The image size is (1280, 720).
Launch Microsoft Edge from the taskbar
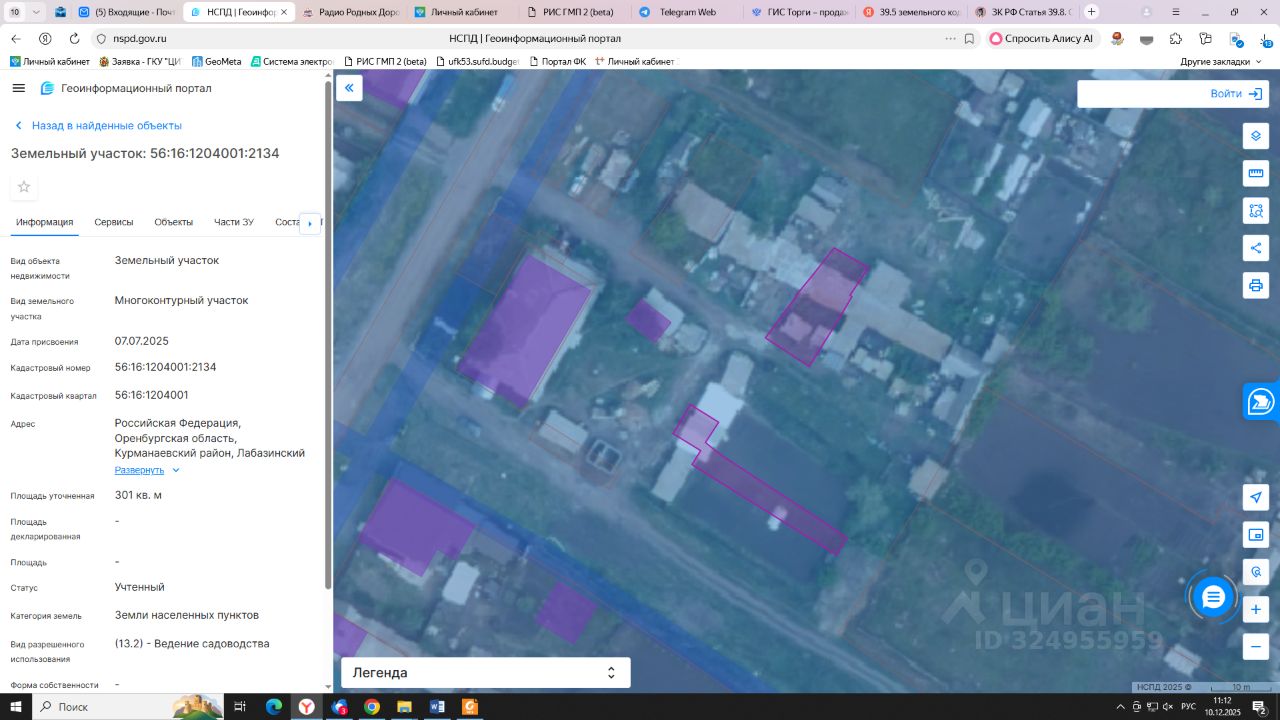[274, 707]
